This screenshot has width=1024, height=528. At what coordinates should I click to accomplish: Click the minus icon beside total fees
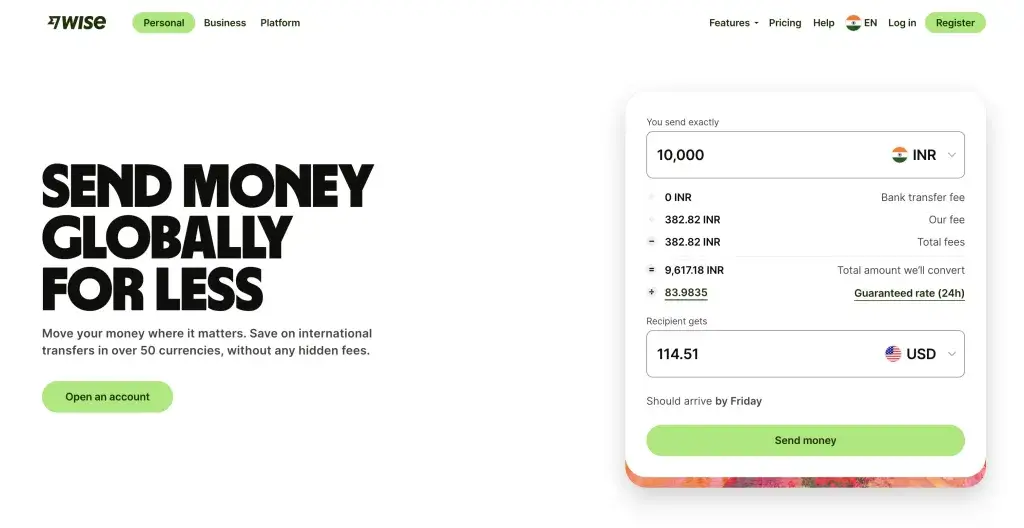(652, 242)
